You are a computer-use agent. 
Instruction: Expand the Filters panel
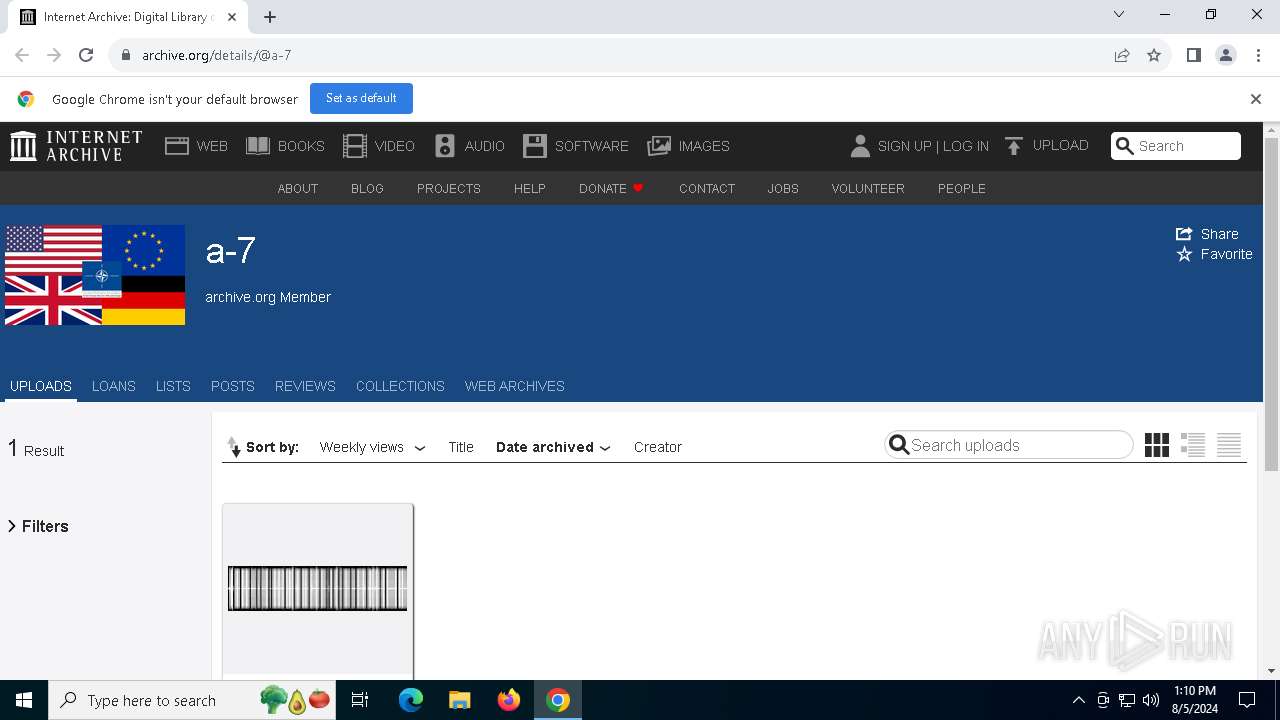[38, 526]
